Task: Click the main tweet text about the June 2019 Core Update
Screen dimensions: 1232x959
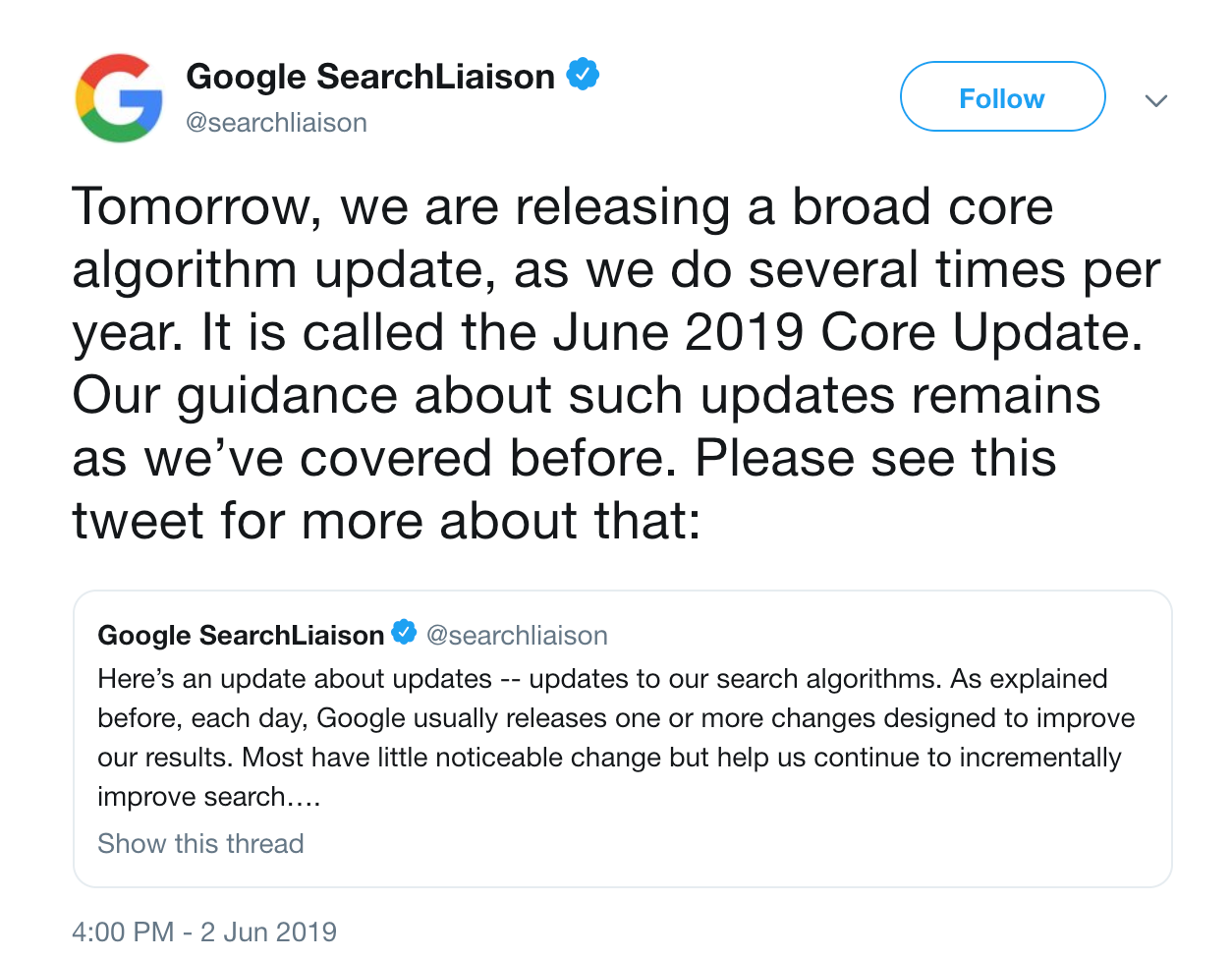Action: tap(616, 364)
